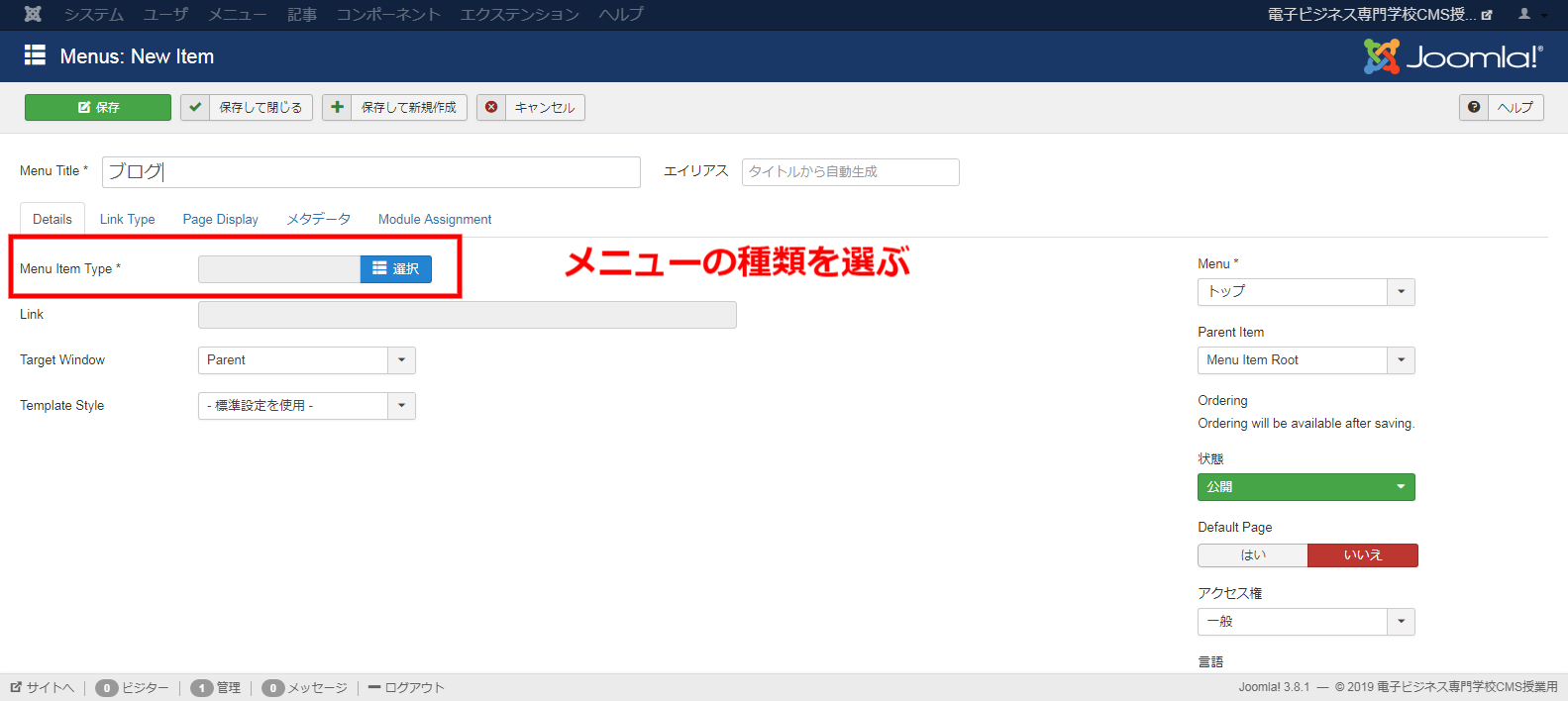Expand the Target Window Parent dropdown

(x=306, y=360)
